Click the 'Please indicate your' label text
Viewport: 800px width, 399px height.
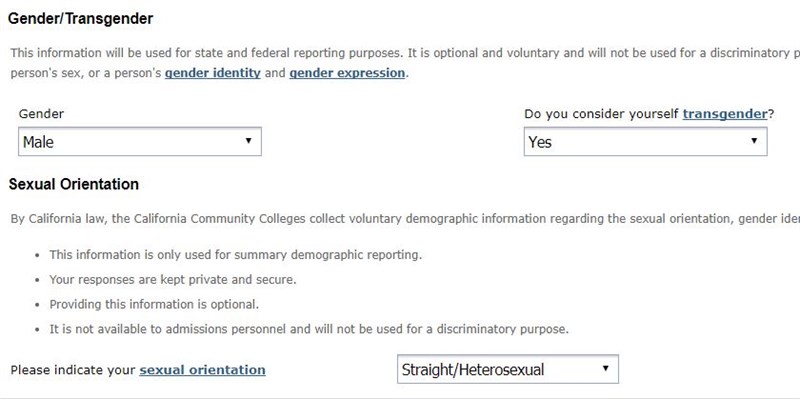[73, 369]
